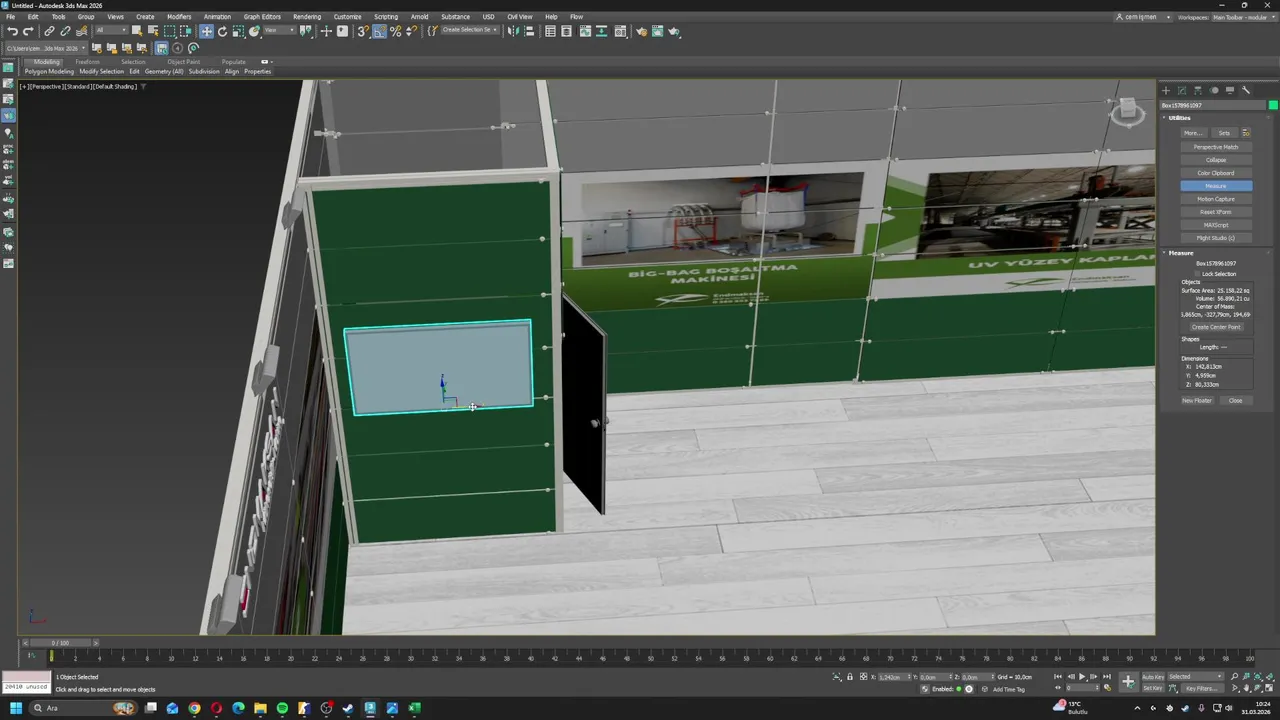This screenshot has height=720, width=1280.
Task: Open the Modifiers menu
Action: pyautogui.click(x=179, y=17)
